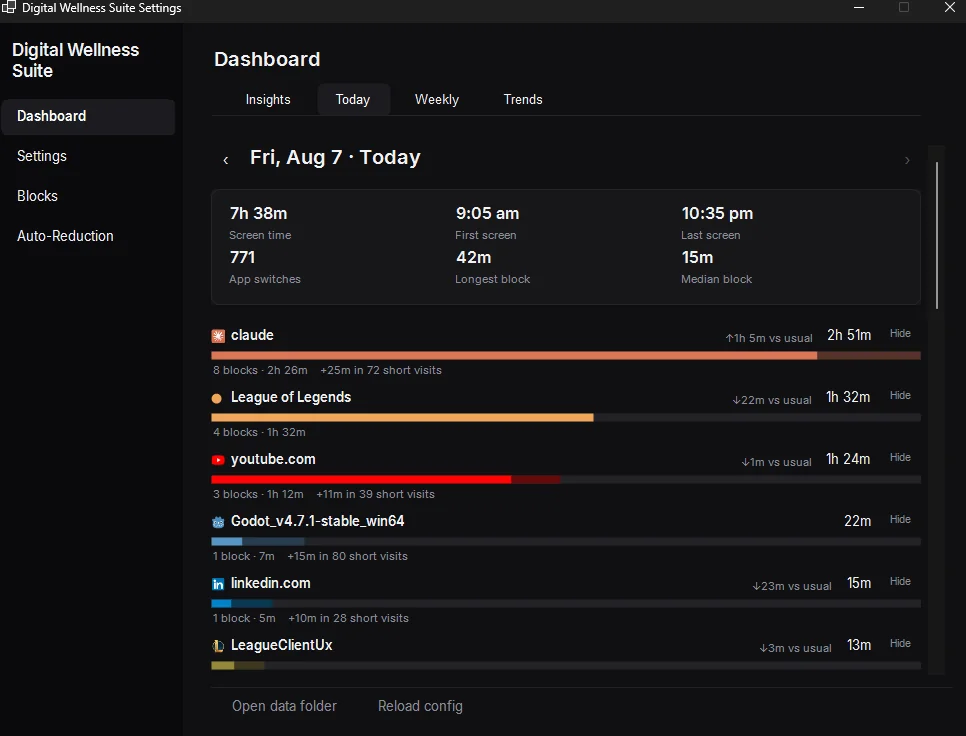Viewport: 966px width, 736px height.
Task: Click the 771 app switches value
Action: tap(242, 257)
